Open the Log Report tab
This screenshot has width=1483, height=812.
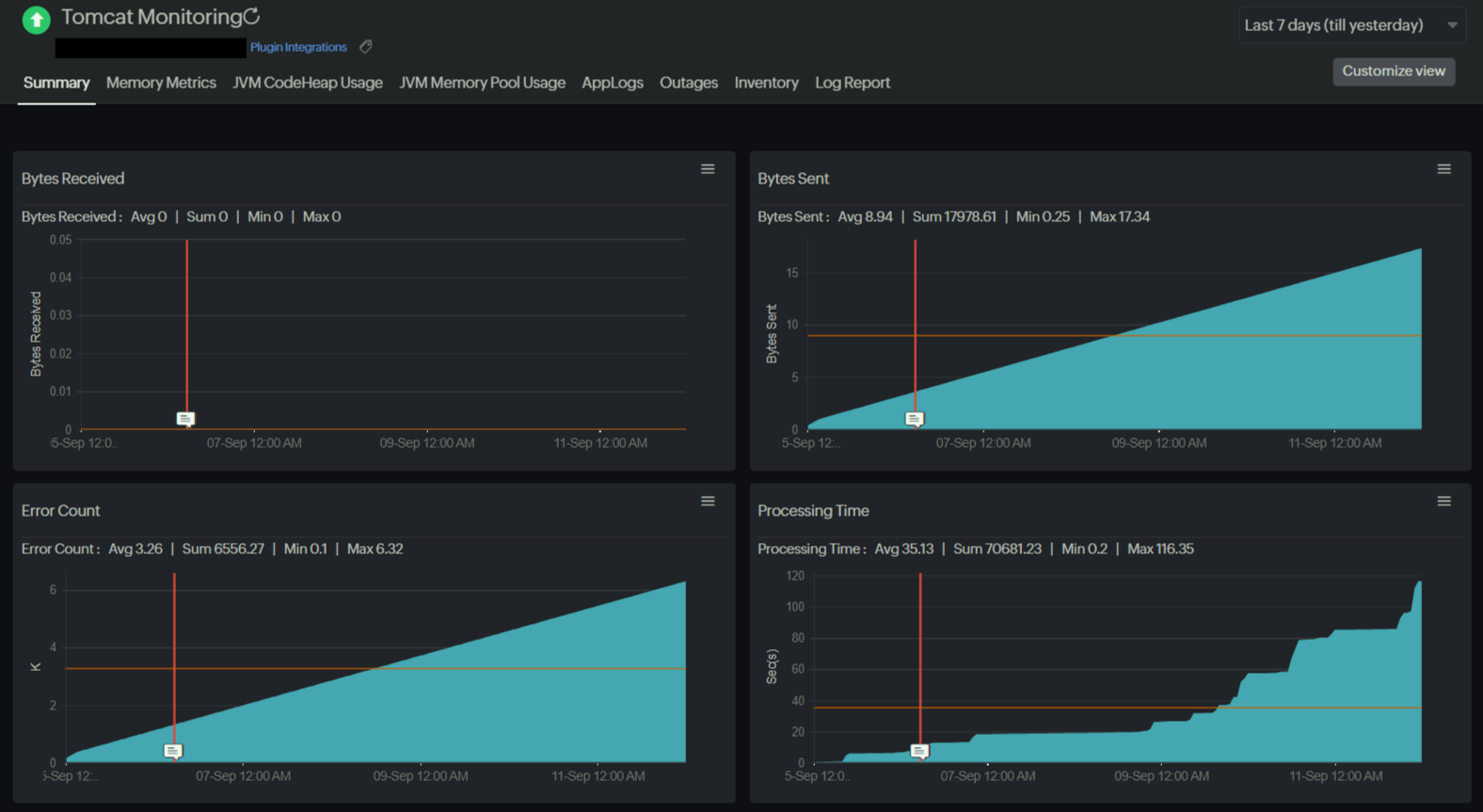[x=853, y=83]
